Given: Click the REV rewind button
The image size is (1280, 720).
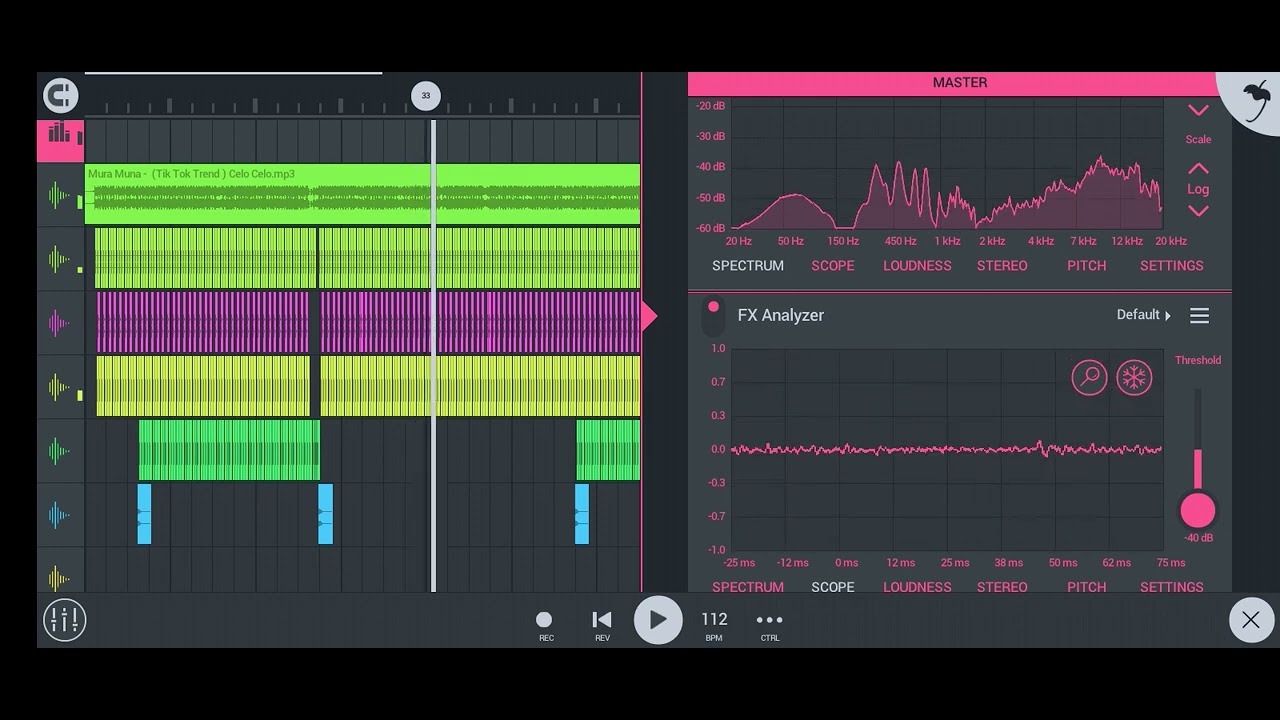Looking at the screenshot, I should [602, 626].
